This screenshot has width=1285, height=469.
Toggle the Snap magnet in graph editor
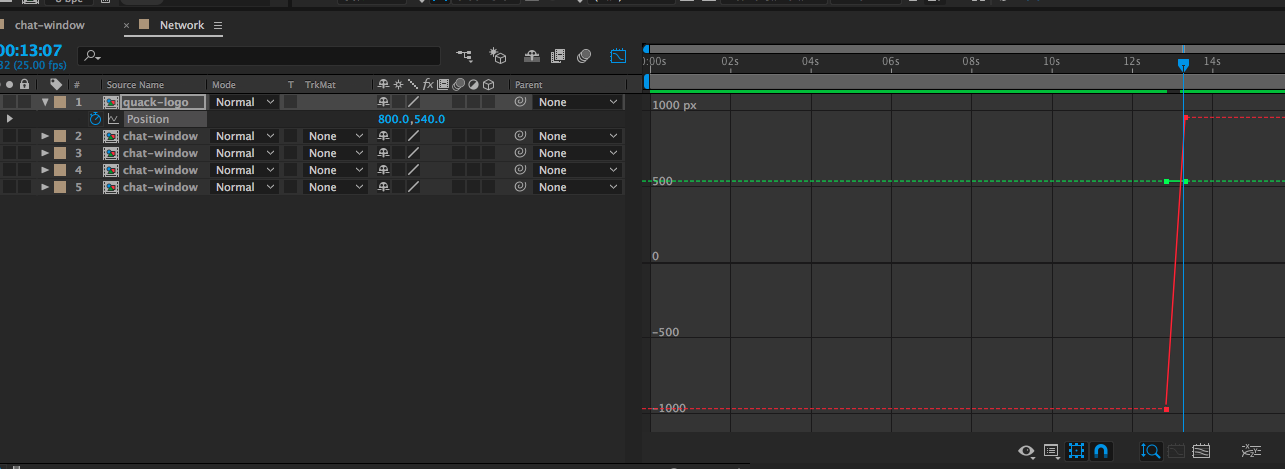pyautogui.click(x=1101, y=451)
